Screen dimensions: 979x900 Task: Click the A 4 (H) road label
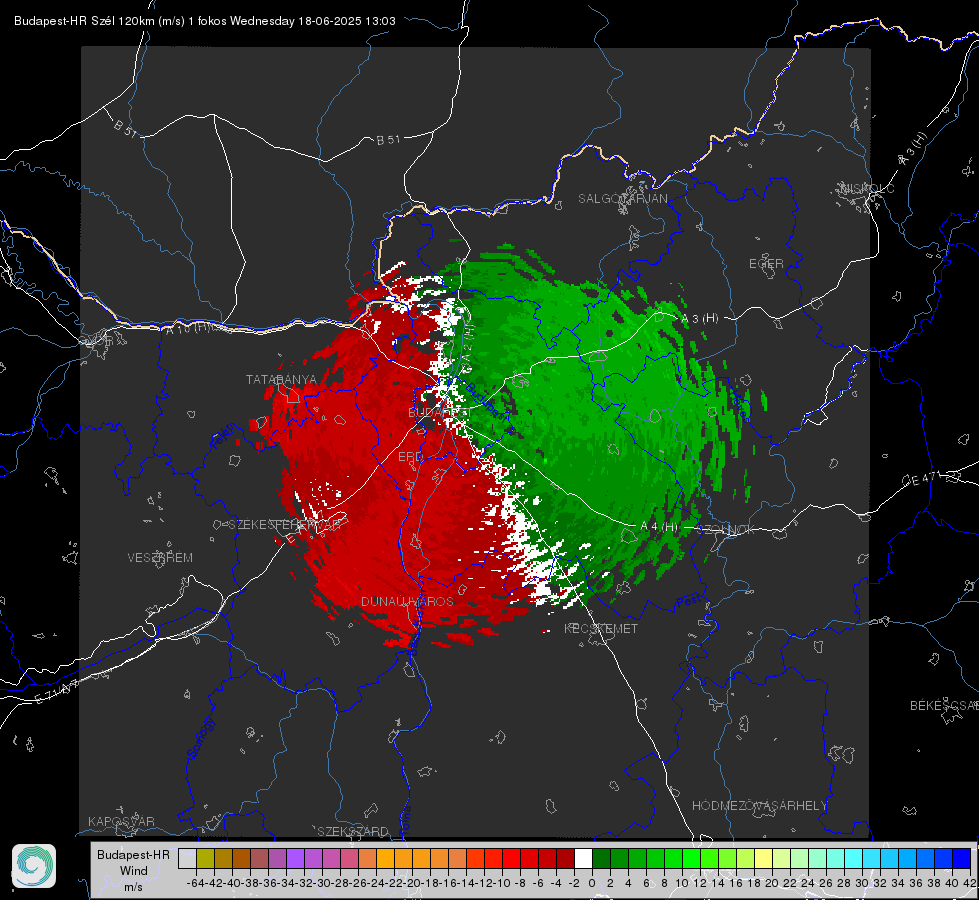pyautogui.click(x=659, y=527)
